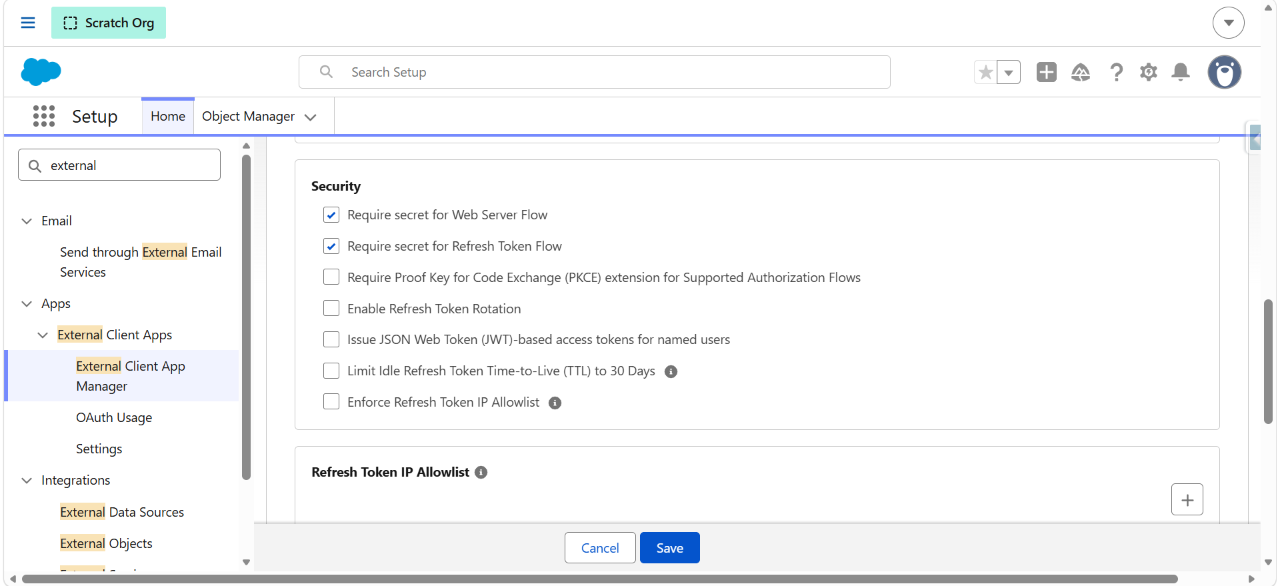Screen dimensions: 1280x587
Task: Click the circled down arrow at top right
Action: [x=1228, y=22]
